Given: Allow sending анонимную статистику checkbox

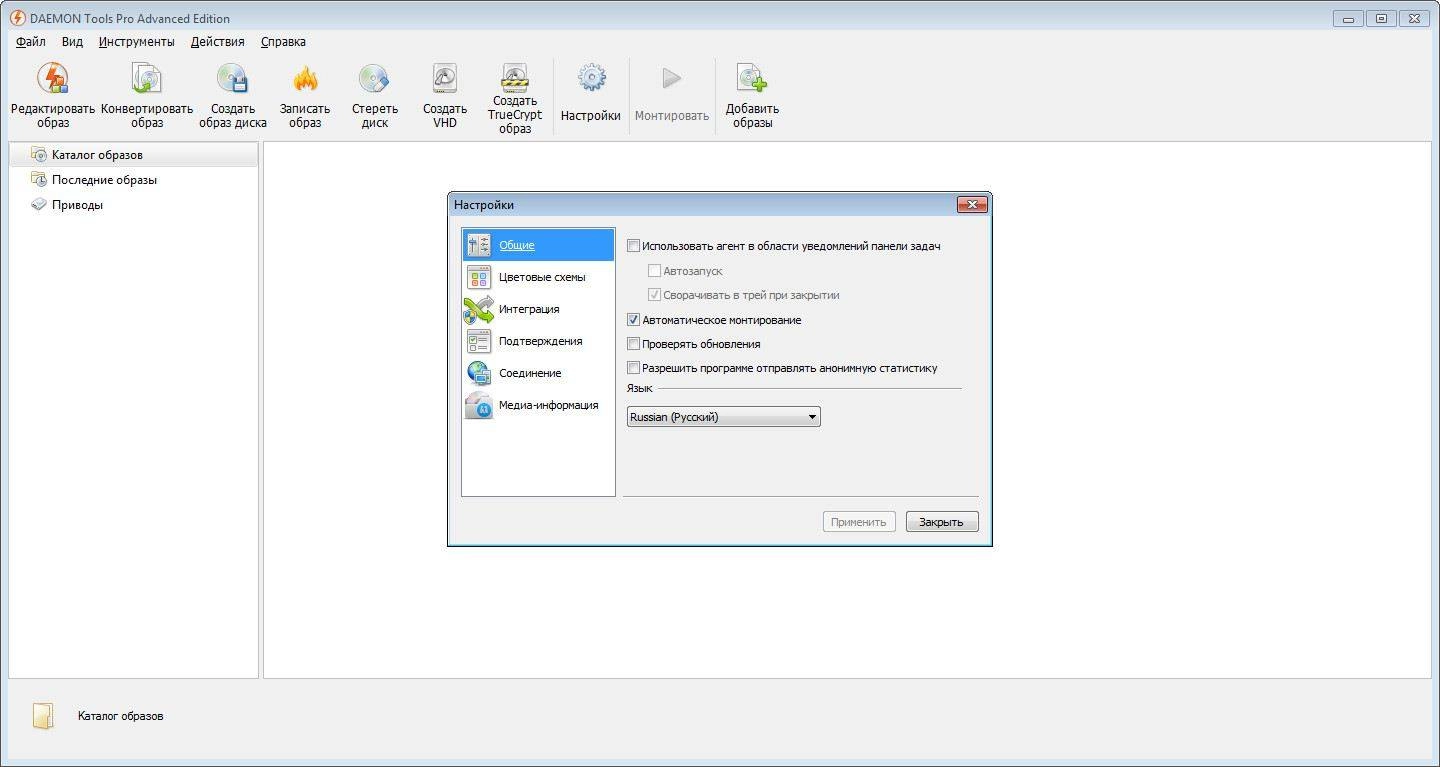Looking at the screenshot, I should tap(633, 368).
